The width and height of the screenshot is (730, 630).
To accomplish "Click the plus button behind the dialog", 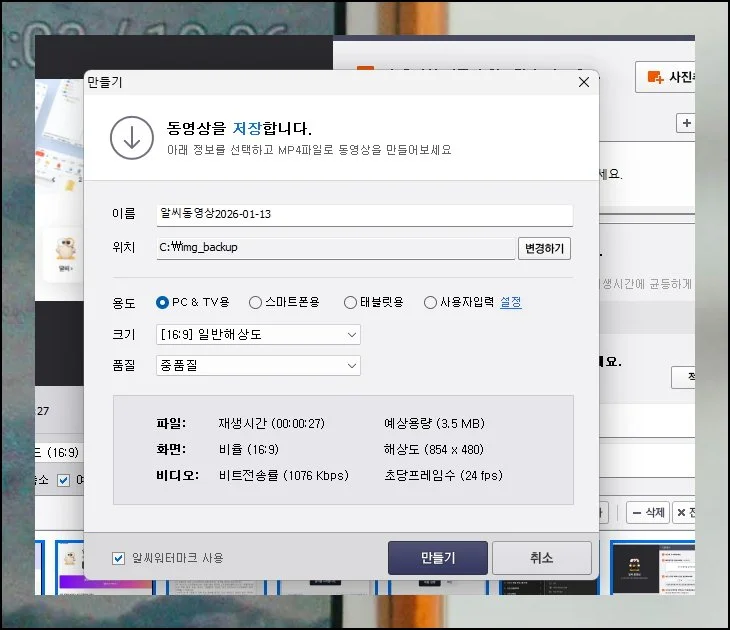I will [686, 124].
